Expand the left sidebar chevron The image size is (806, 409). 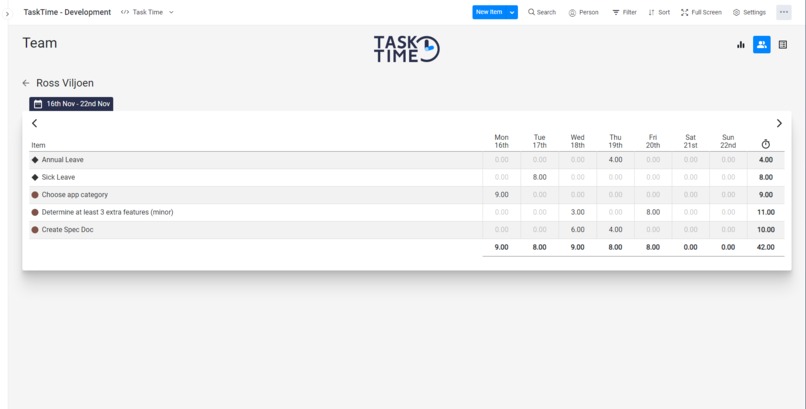point(7,14)
